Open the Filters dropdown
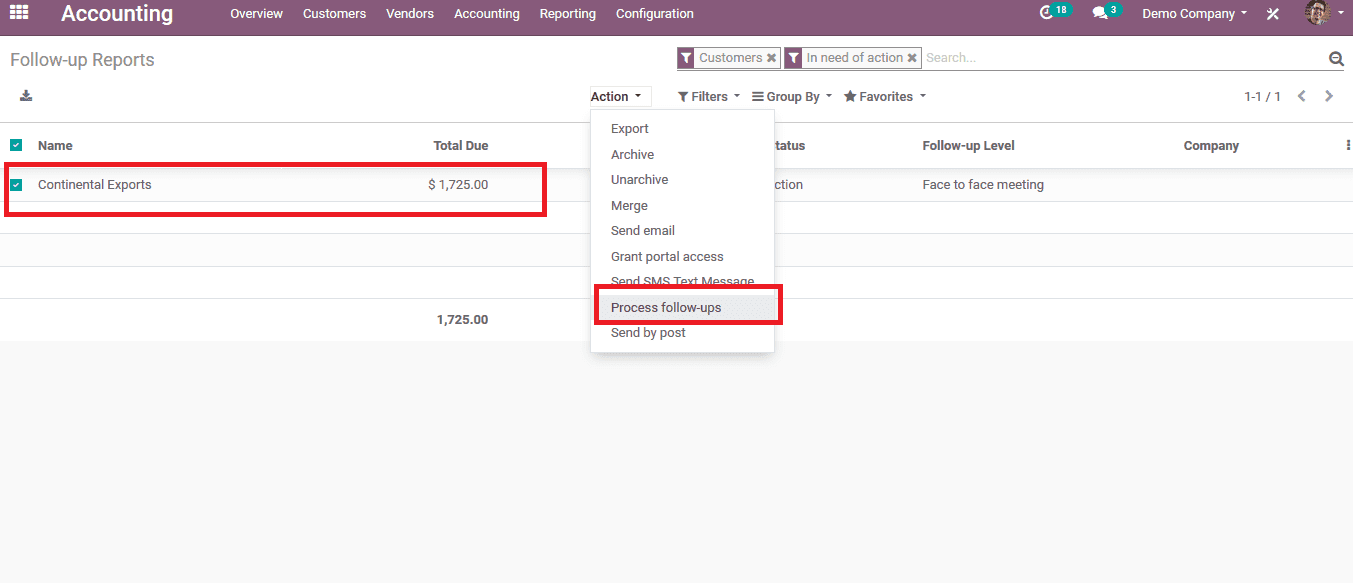1353x583 pixels. tap(709, 97)
